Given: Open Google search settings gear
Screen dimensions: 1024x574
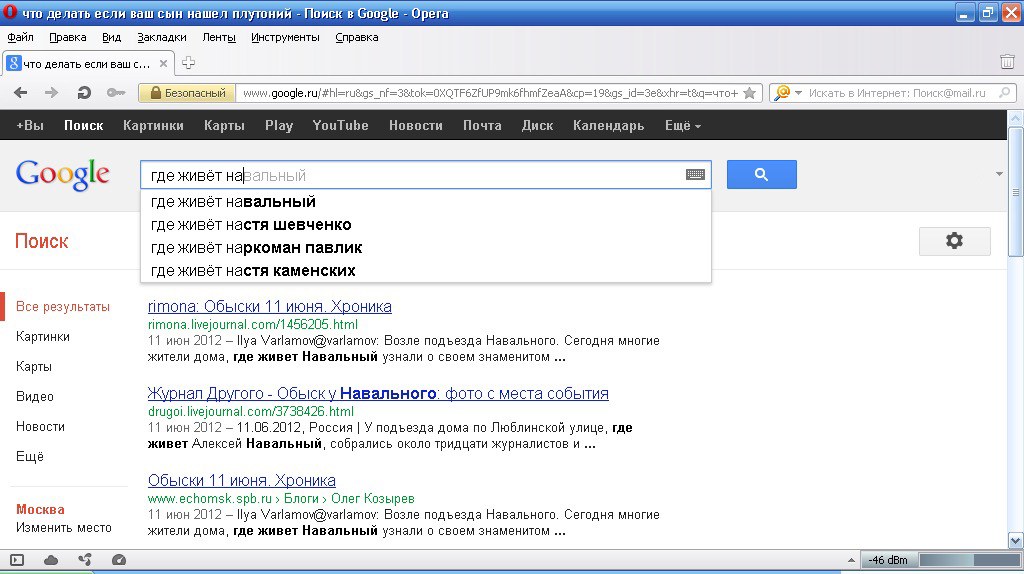Looking at the screenshot, I should [954, 240].
